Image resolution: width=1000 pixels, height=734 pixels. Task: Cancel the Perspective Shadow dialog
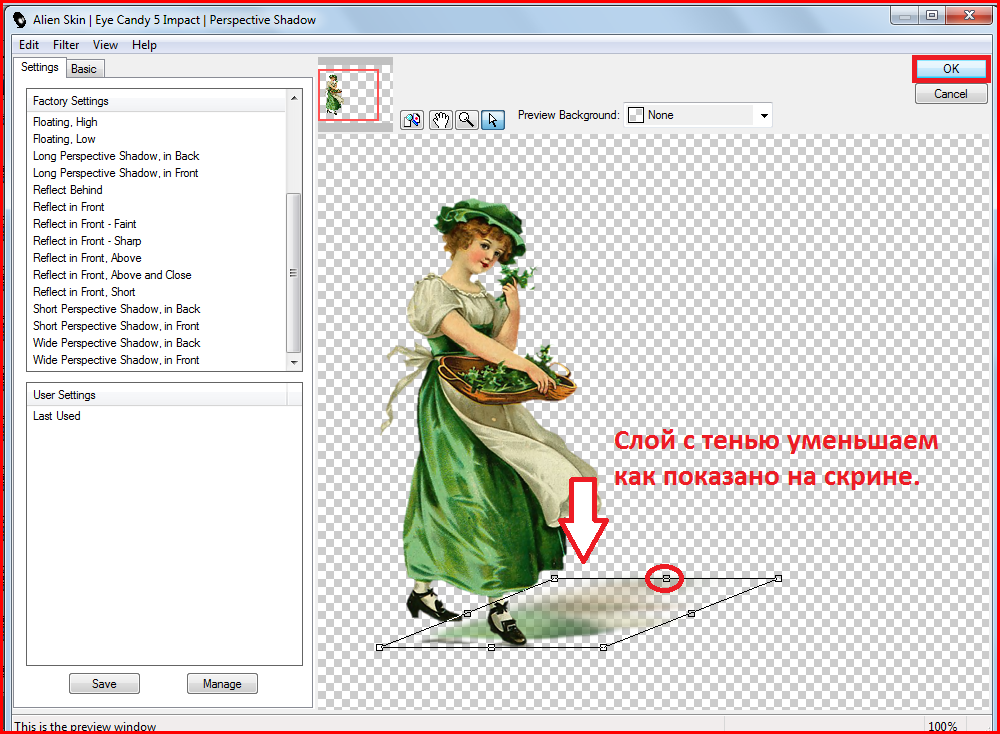[x=951, y=94]
